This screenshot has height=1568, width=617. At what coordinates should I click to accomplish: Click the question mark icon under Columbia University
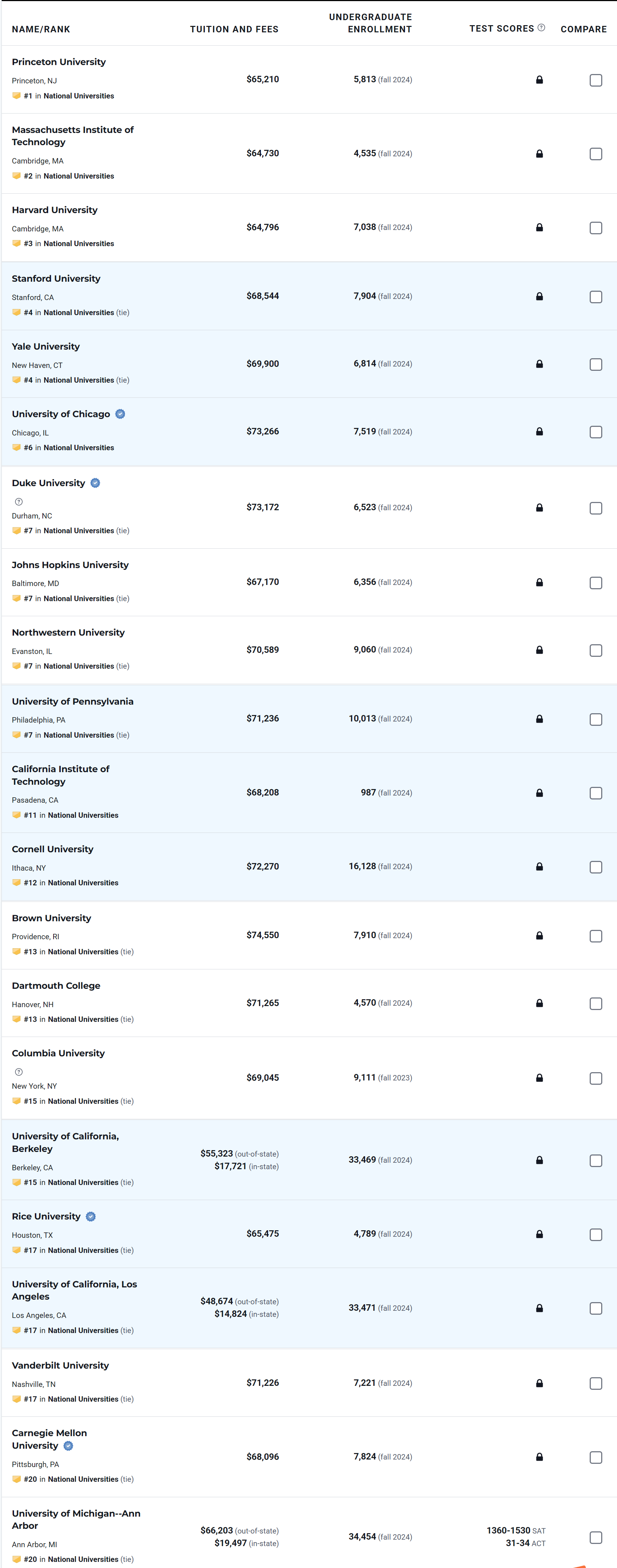19,1072
